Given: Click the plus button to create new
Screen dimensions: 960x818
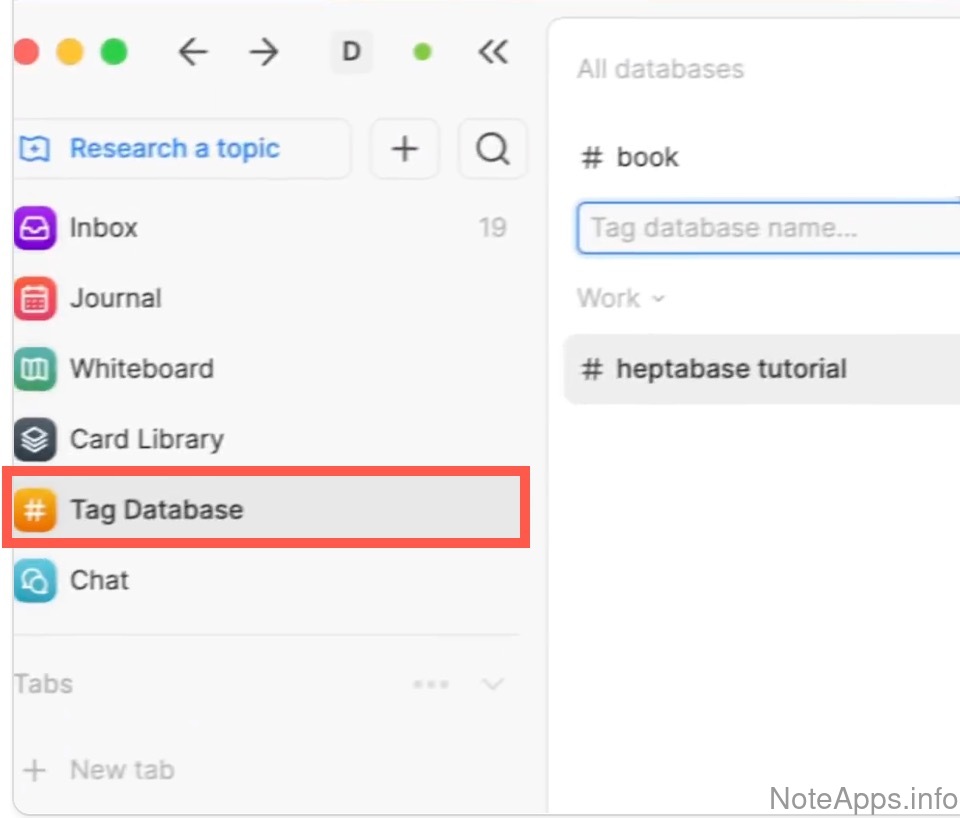Looking at the screenshot, I should (404, 149).
